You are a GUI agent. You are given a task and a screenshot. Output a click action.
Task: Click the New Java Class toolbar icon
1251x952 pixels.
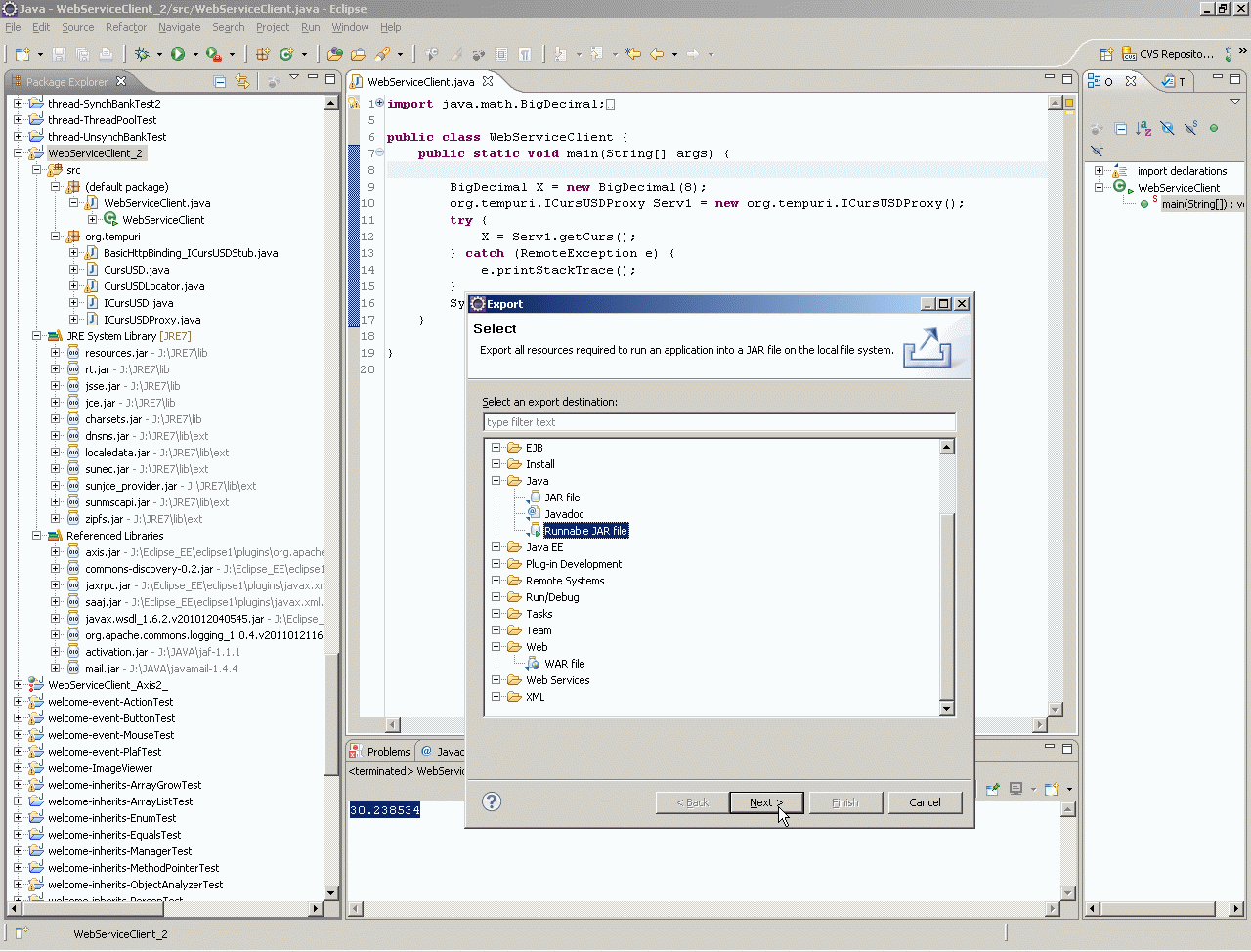[x=286, y=55]
